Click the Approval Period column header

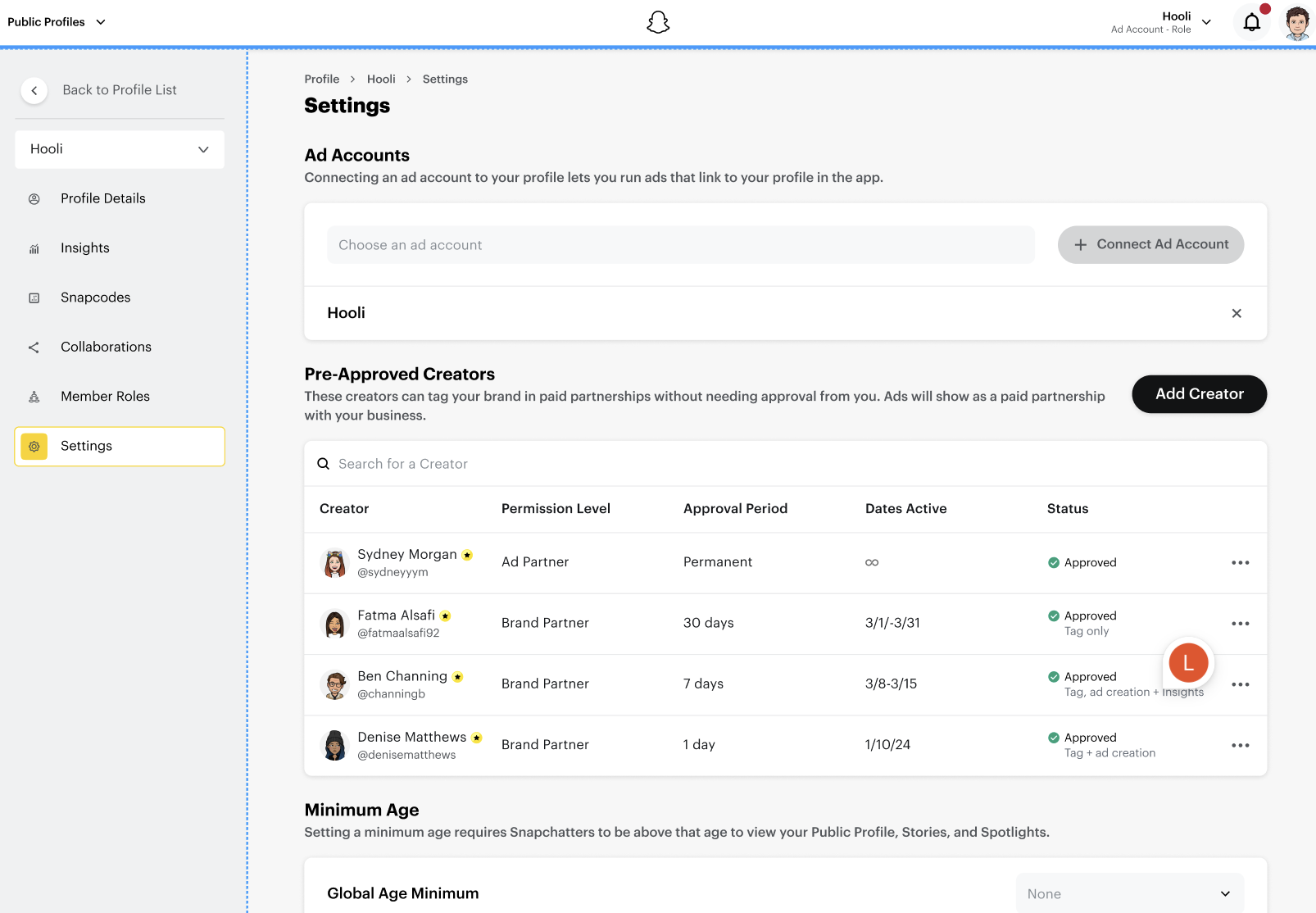click(735, 509)
